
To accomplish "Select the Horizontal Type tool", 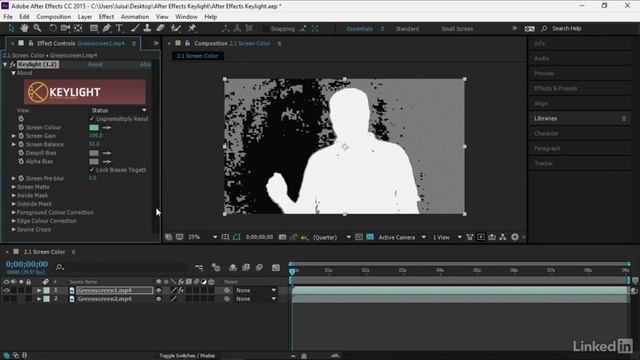I will (119, 28).
